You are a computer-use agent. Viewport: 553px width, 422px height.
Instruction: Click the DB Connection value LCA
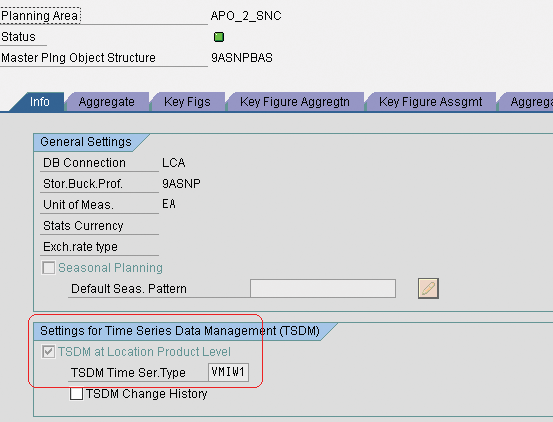(x=174, y=163)
